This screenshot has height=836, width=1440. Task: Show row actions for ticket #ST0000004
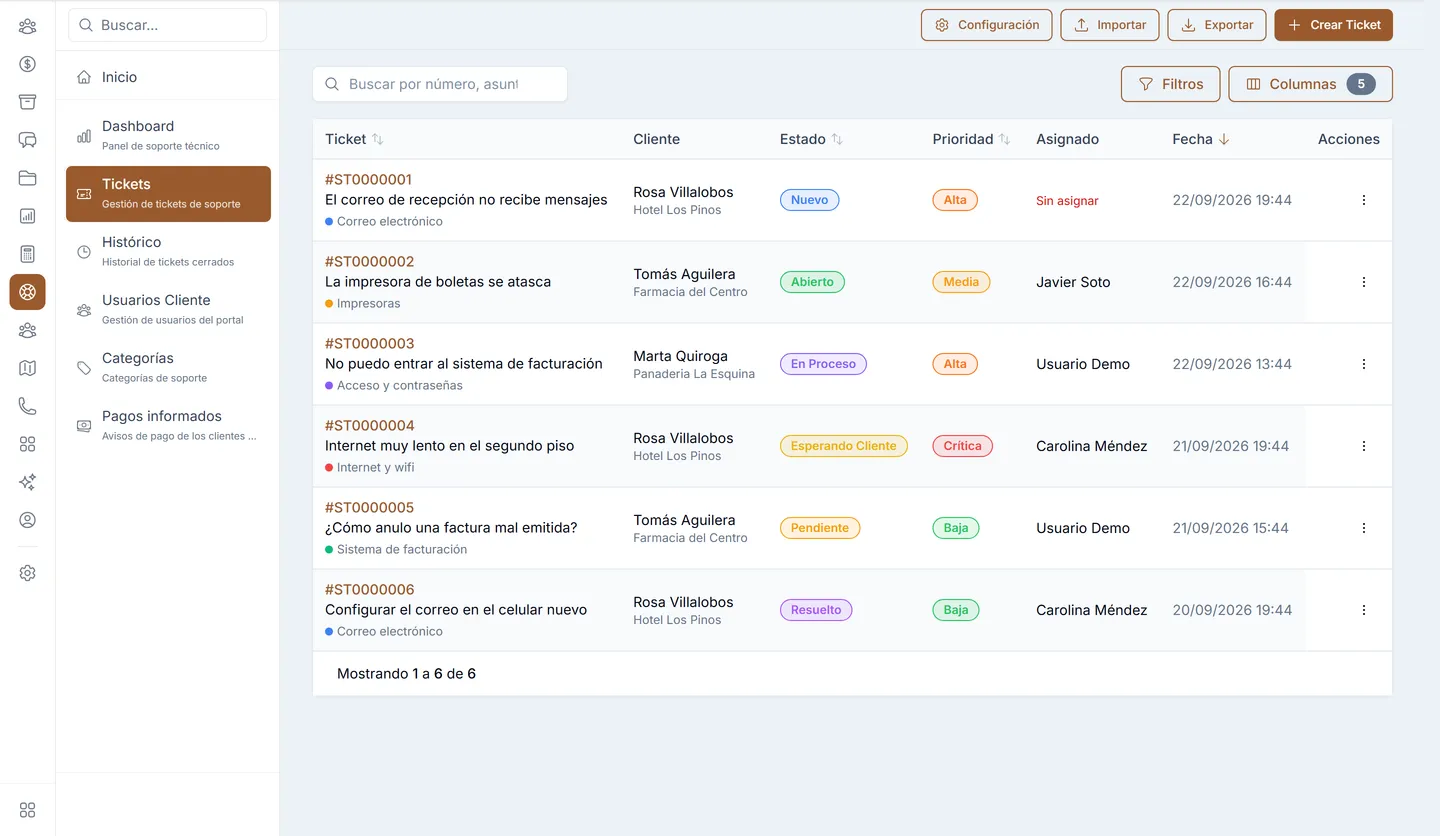pos(1364,446)
